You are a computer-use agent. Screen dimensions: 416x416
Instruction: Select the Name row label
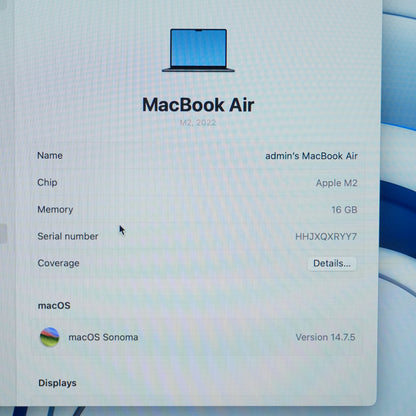[50, 155]
